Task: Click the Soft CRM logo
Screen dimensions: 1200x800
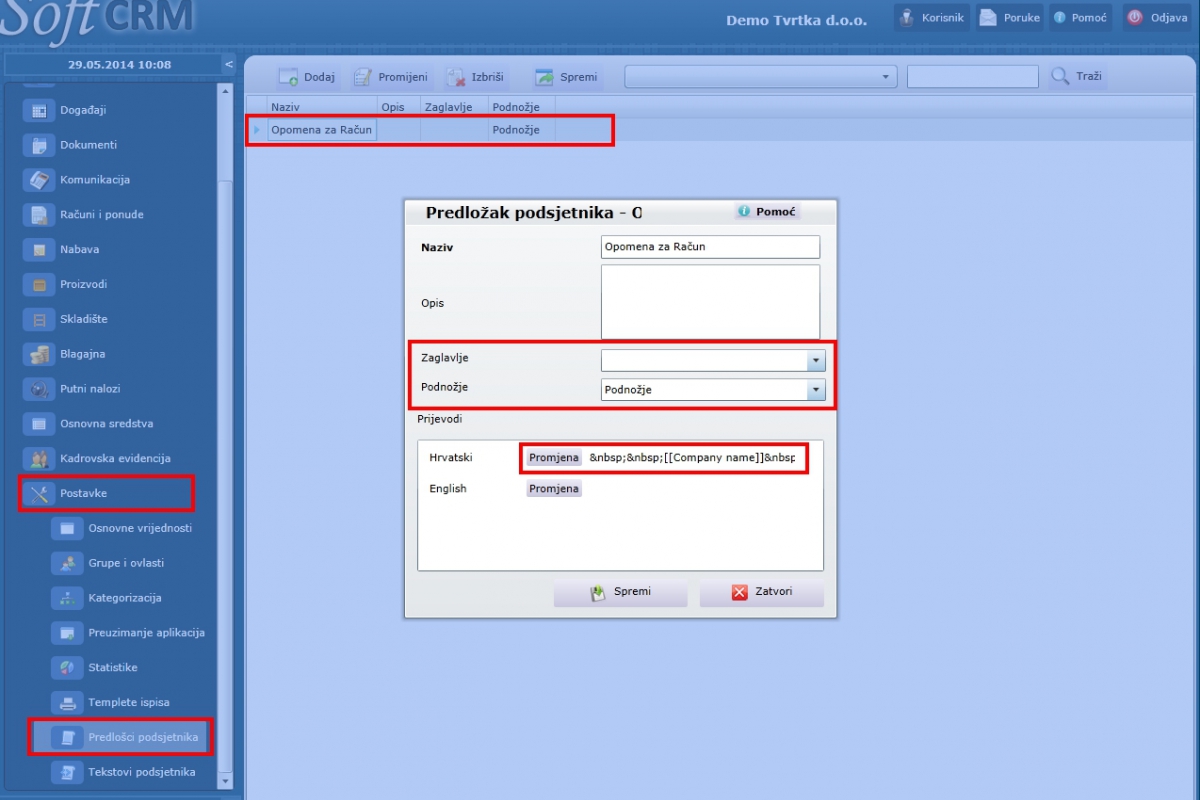Action: (99, 20)
